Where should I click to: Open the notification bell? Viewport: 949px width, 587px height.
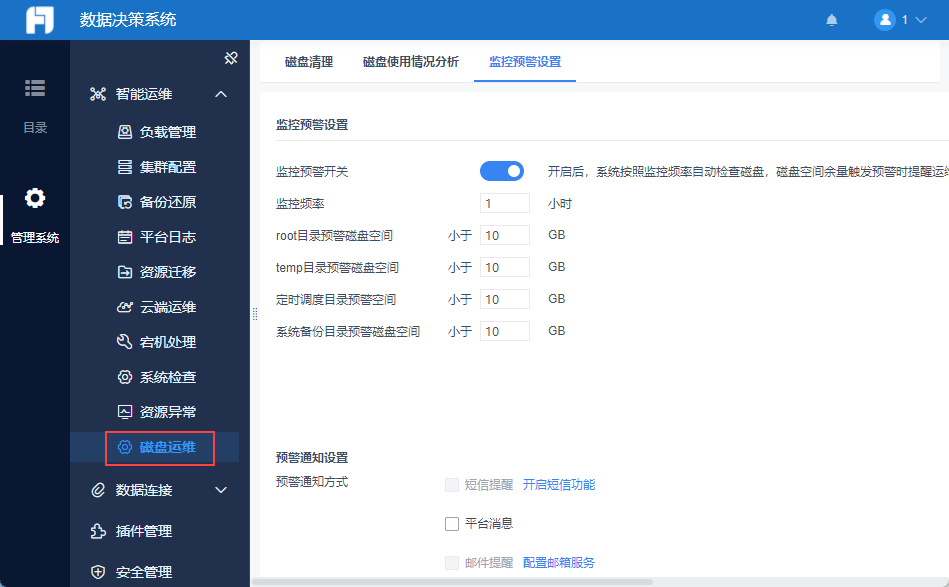pyautogui.click(x=832, y=20)
